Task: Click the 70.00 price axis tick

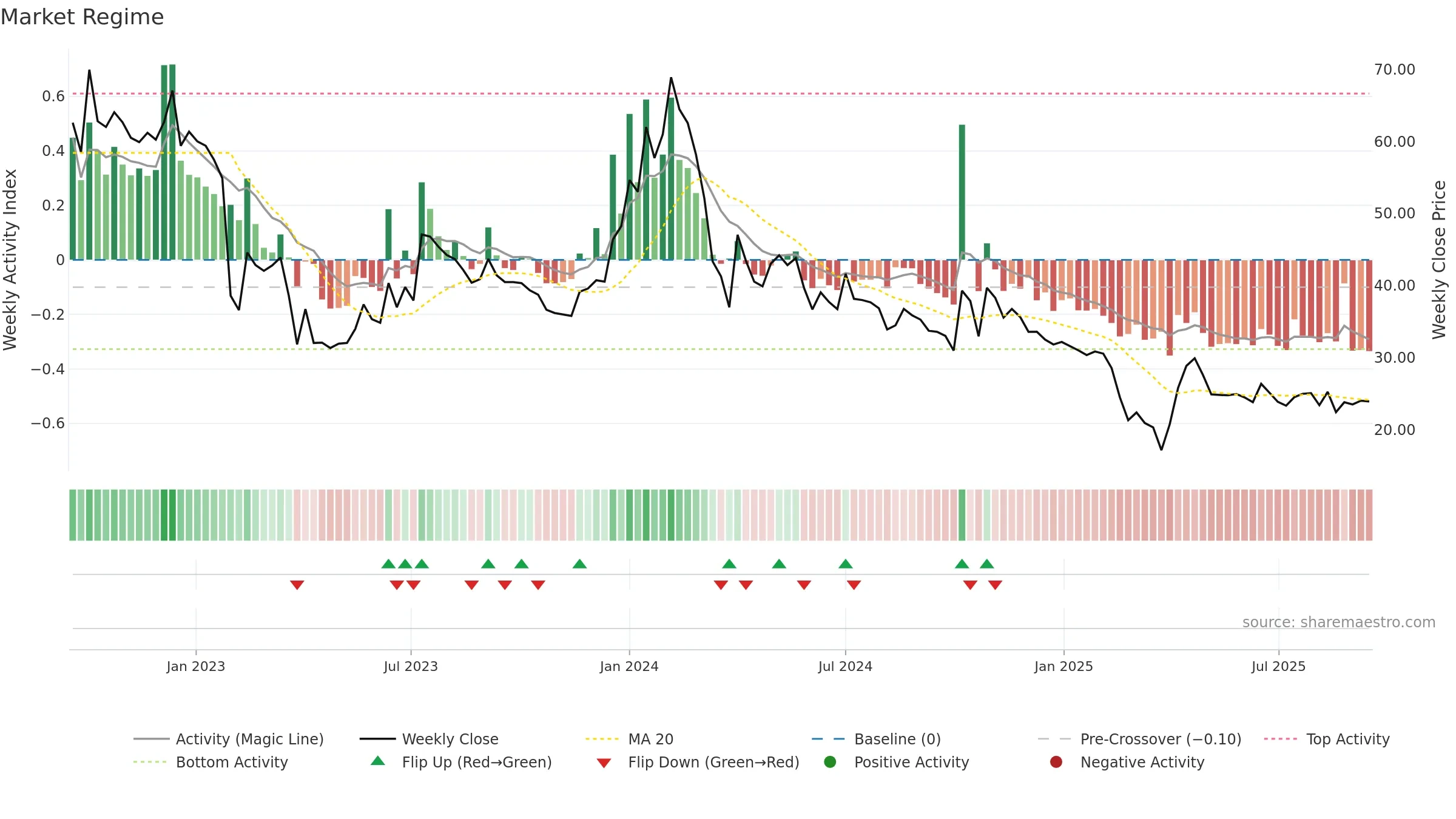Action: click(1394, 70)
